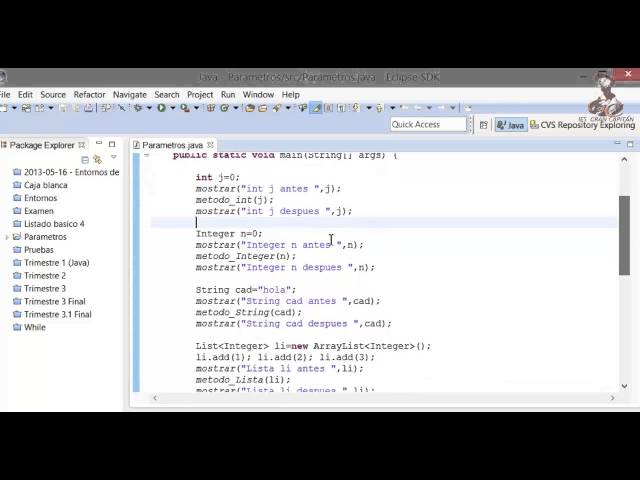Minimize the Package Explorer panel

pyautogui.click(x=99, y=144)
